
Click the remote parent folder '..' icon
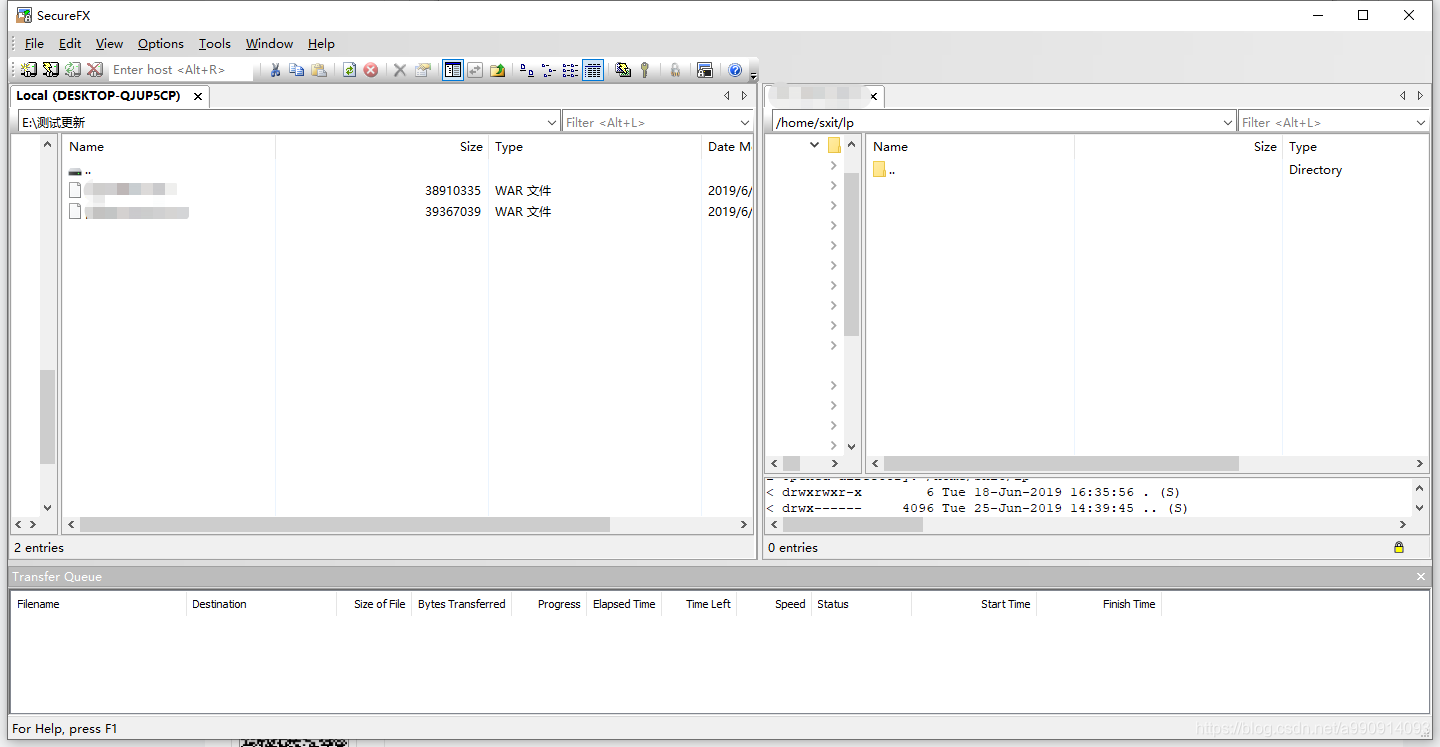tap(880, 169)
